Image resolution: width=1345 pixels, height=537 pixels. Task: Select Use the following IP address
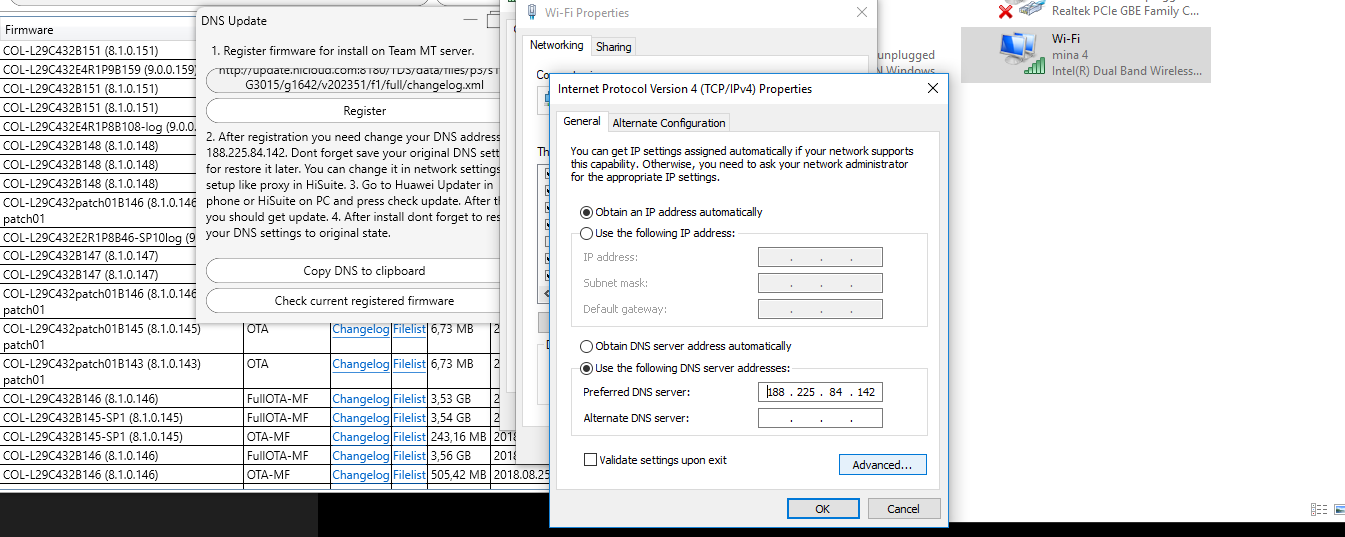point(586,233)
